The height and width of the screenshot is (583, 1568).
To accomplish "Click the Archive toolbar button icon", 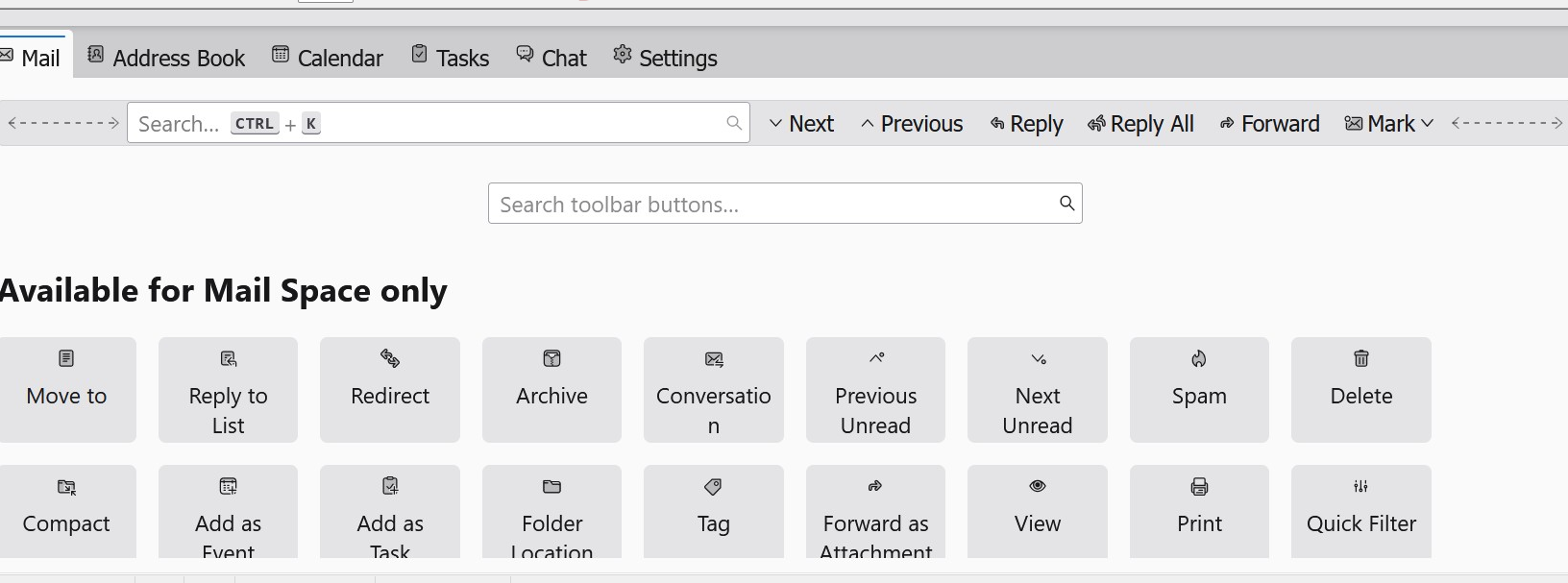I will pos(551,359).
